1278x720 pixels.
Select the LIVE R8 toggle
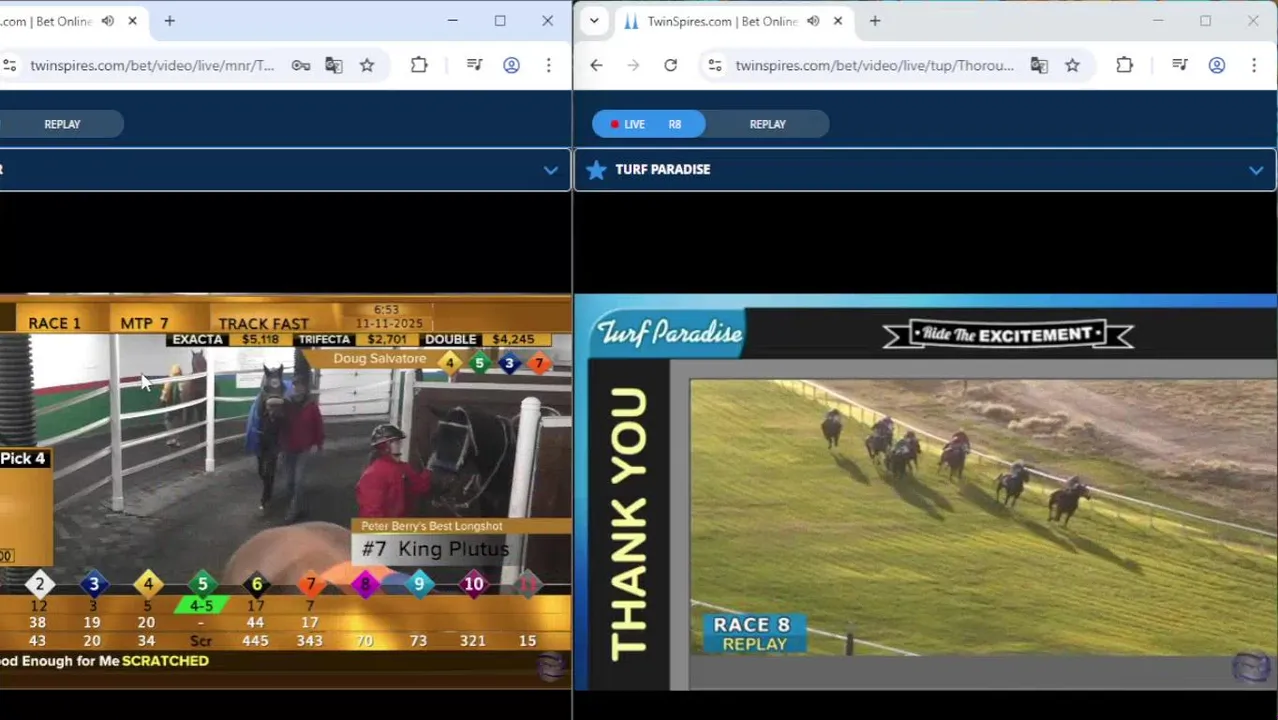(648, 124)
